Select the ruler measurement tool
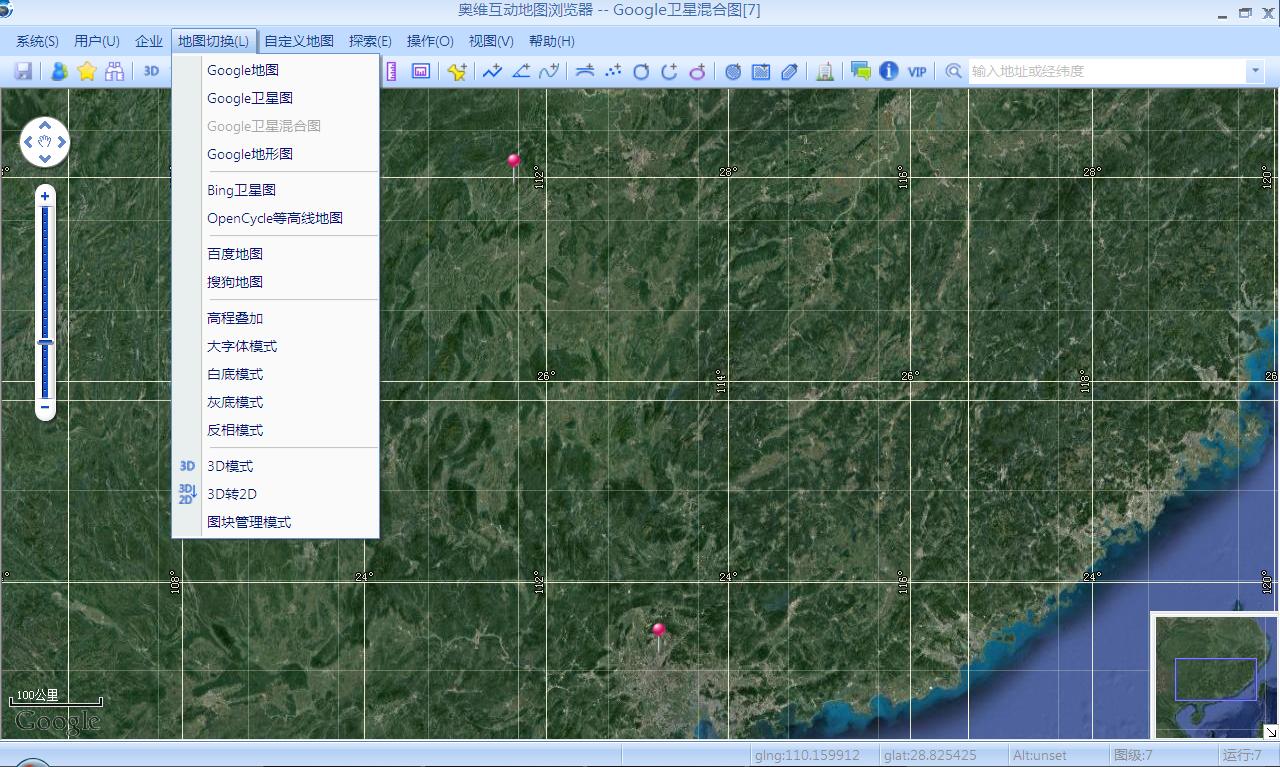1280x767 pixels. [x=390, y=71]
